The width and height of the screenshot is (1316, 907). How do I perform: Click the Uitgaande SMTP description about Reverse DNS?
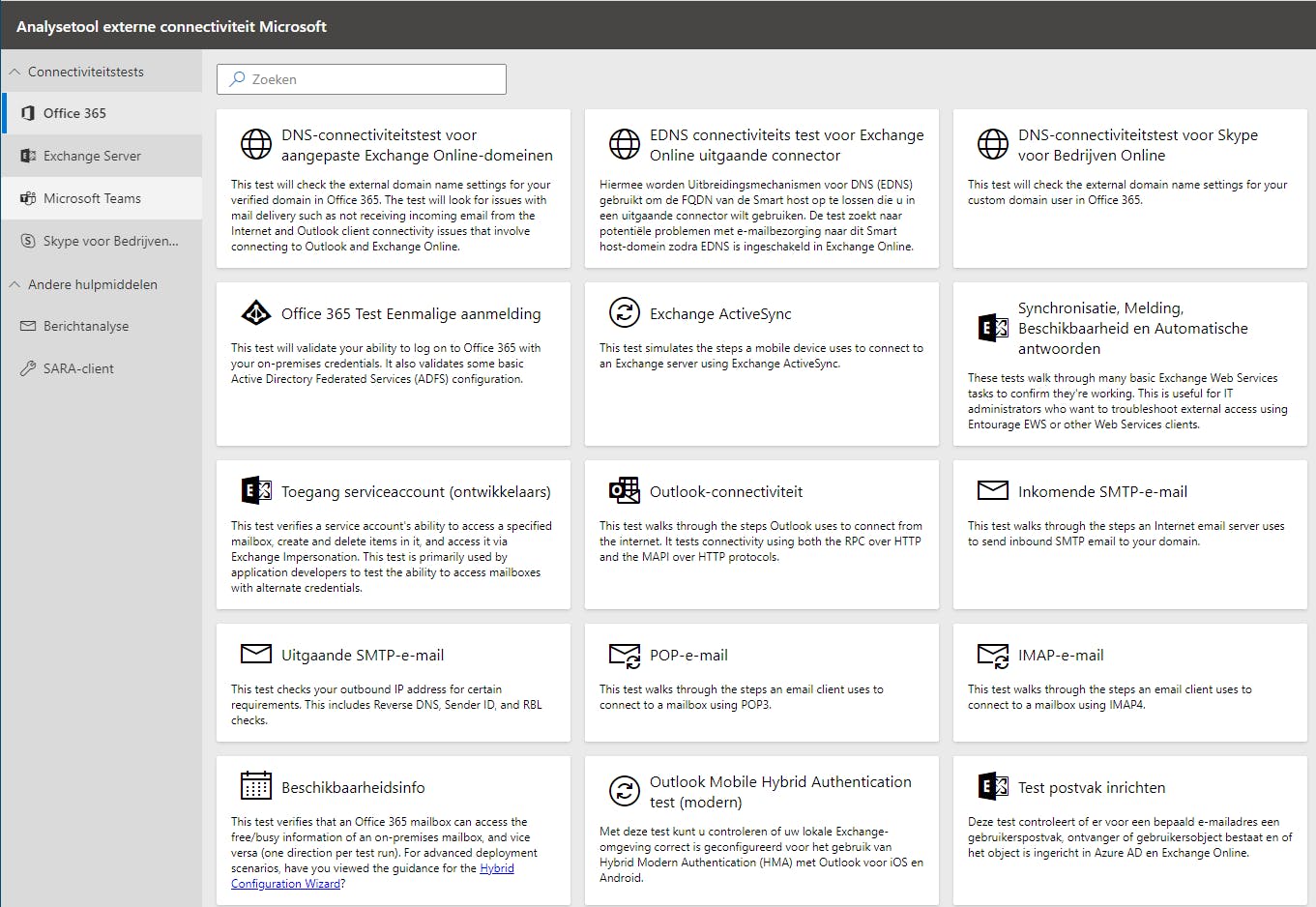(387, 705)
